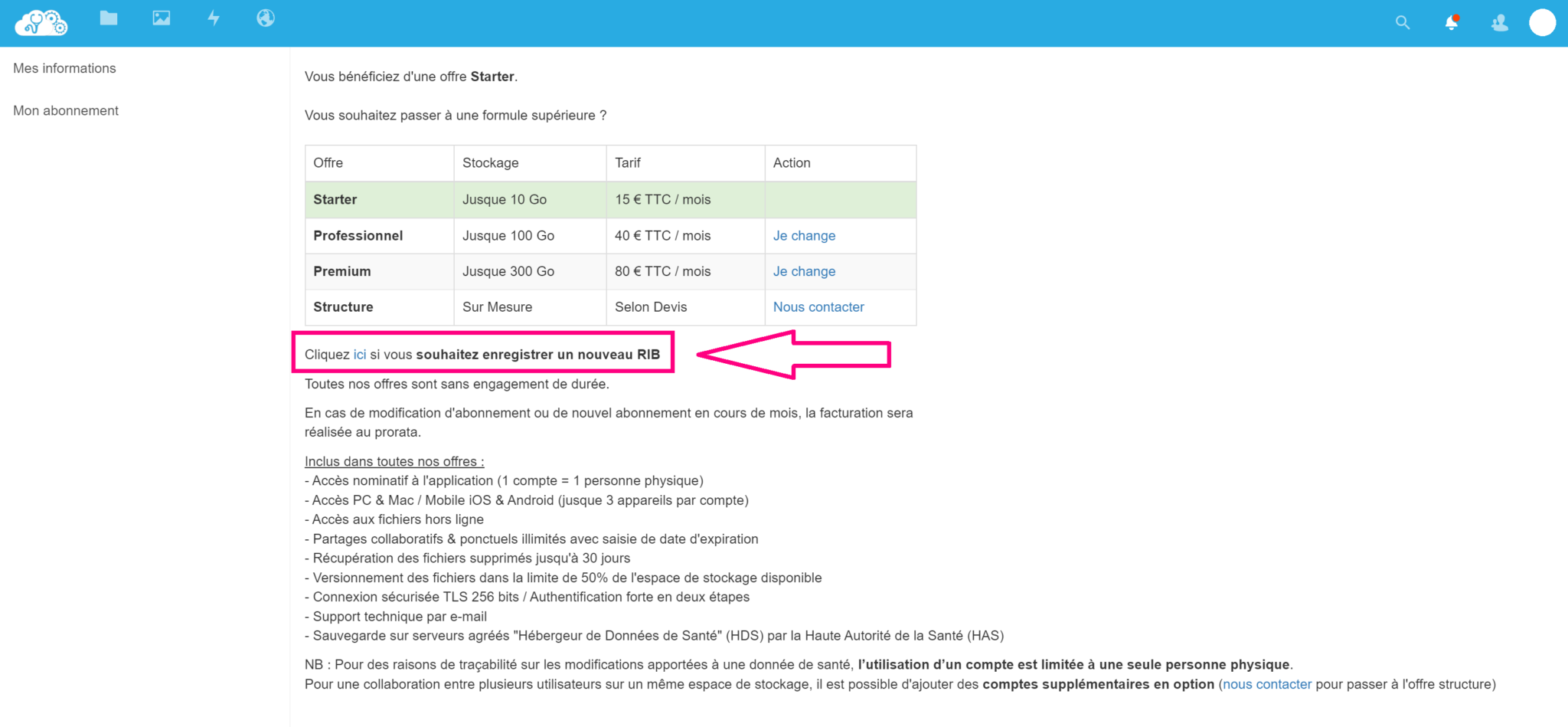1568x727 pixels.
Task: Select 'Mon abonnement' in the sidebar
Action: pos(66,110)
